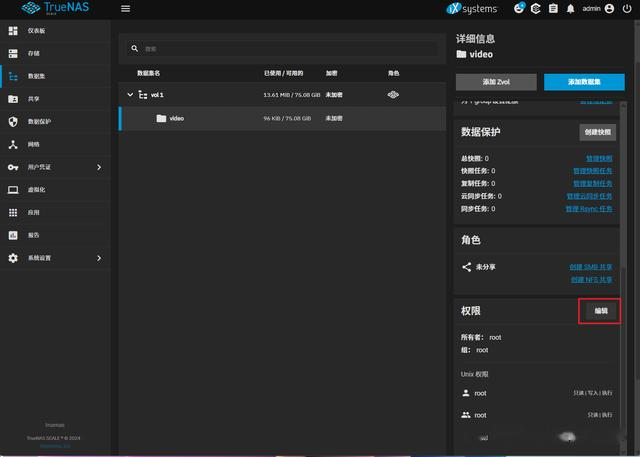The width and height of the screenshot is (640, 457).
Task: Click the 添加数据集 button
Action: click(584, 82)
